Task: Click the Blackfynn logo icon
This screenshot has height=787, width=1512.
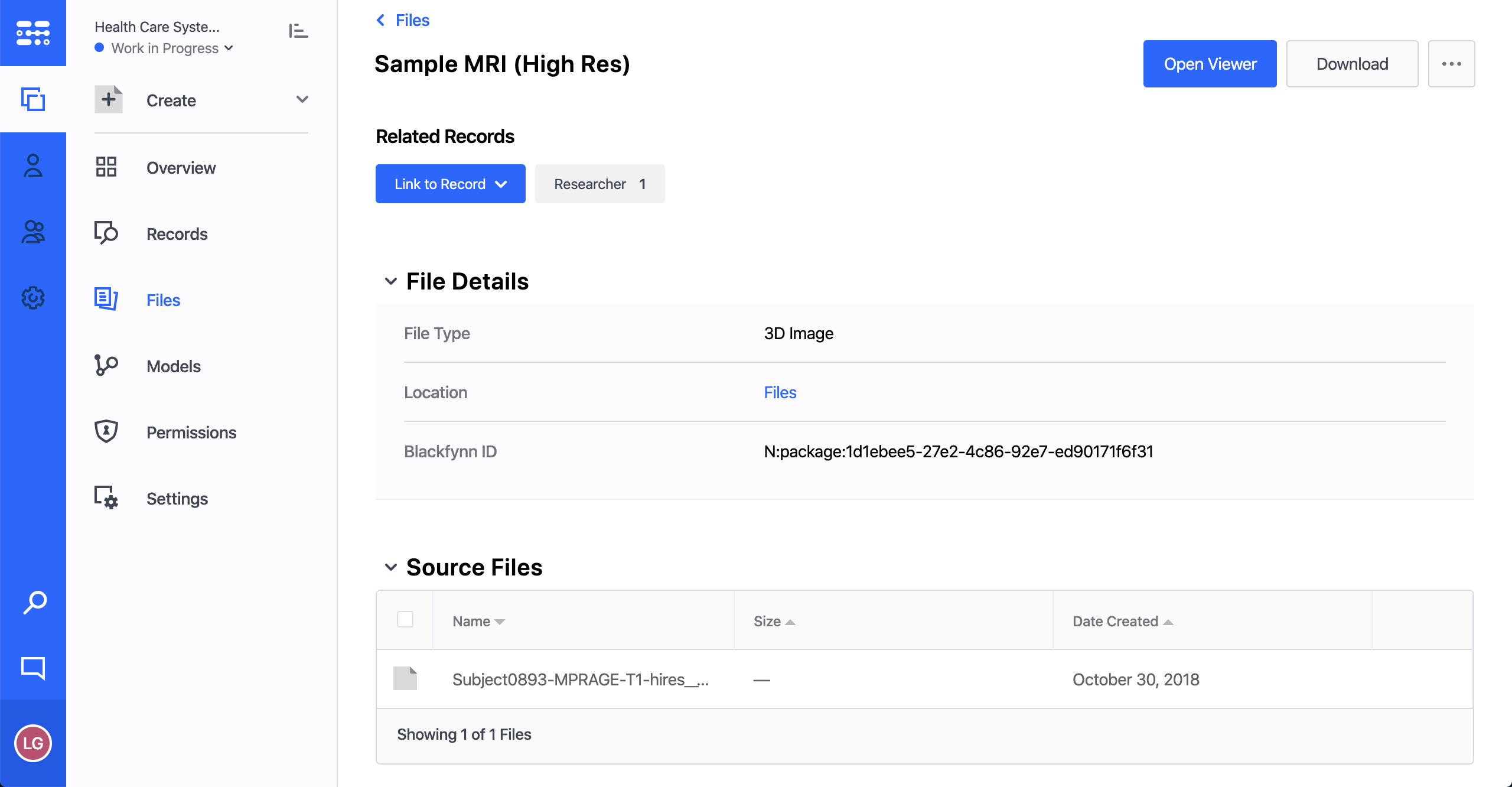Action: point(33,33)
